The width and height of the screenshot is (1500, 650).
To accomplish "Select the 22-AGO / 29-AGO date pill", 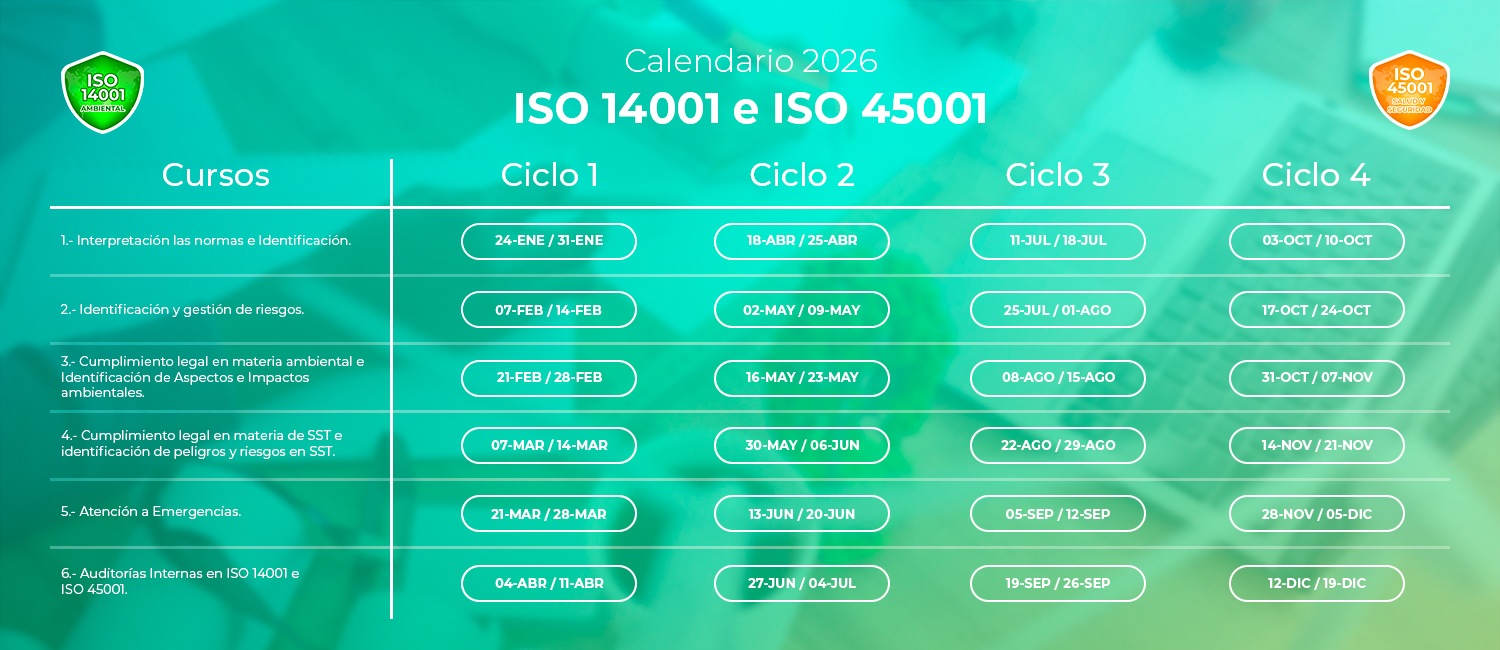I will click(x=1057, y=445).
